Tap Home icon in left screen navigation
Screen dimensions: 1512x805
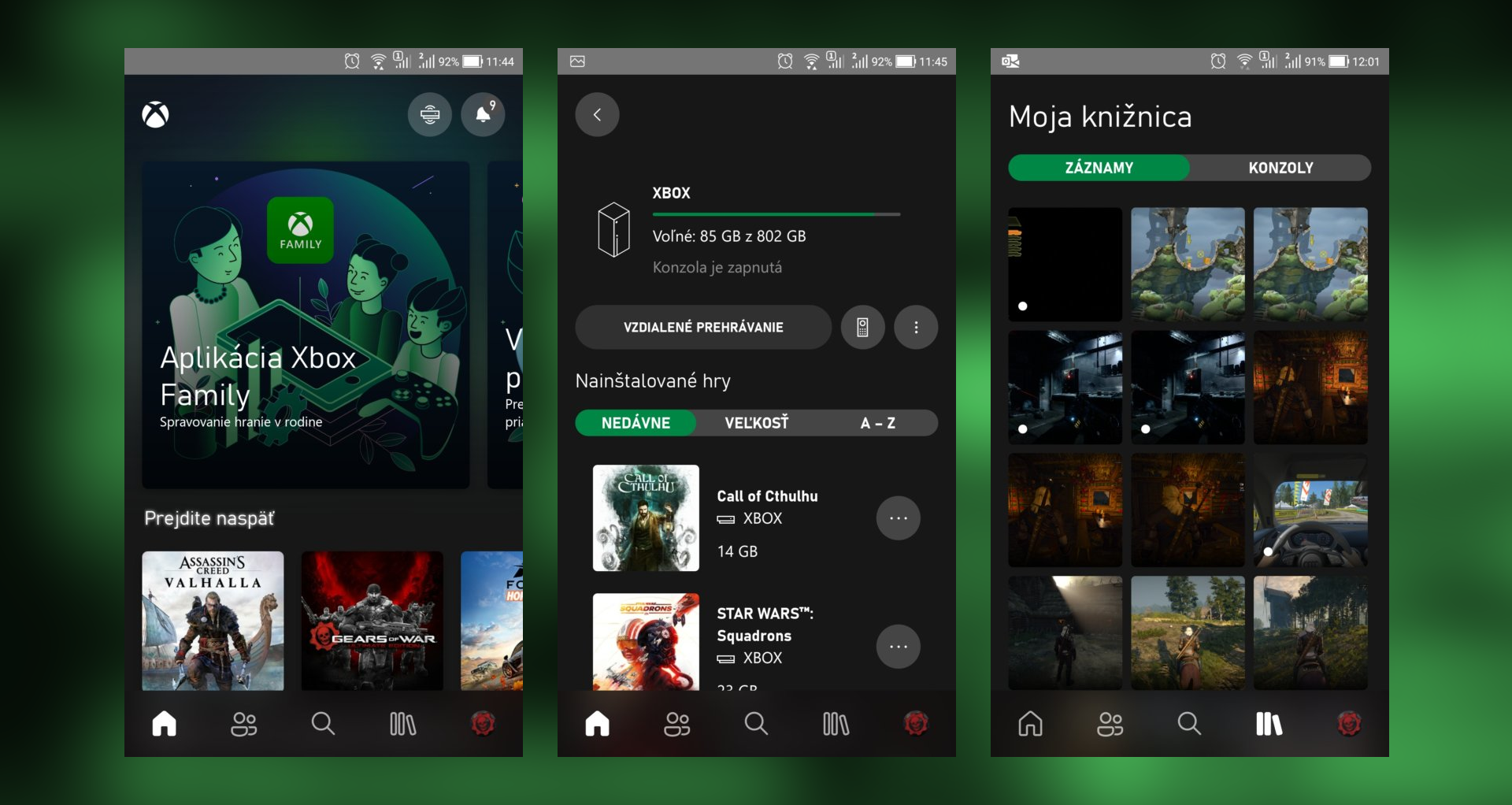tap(165, 723)
